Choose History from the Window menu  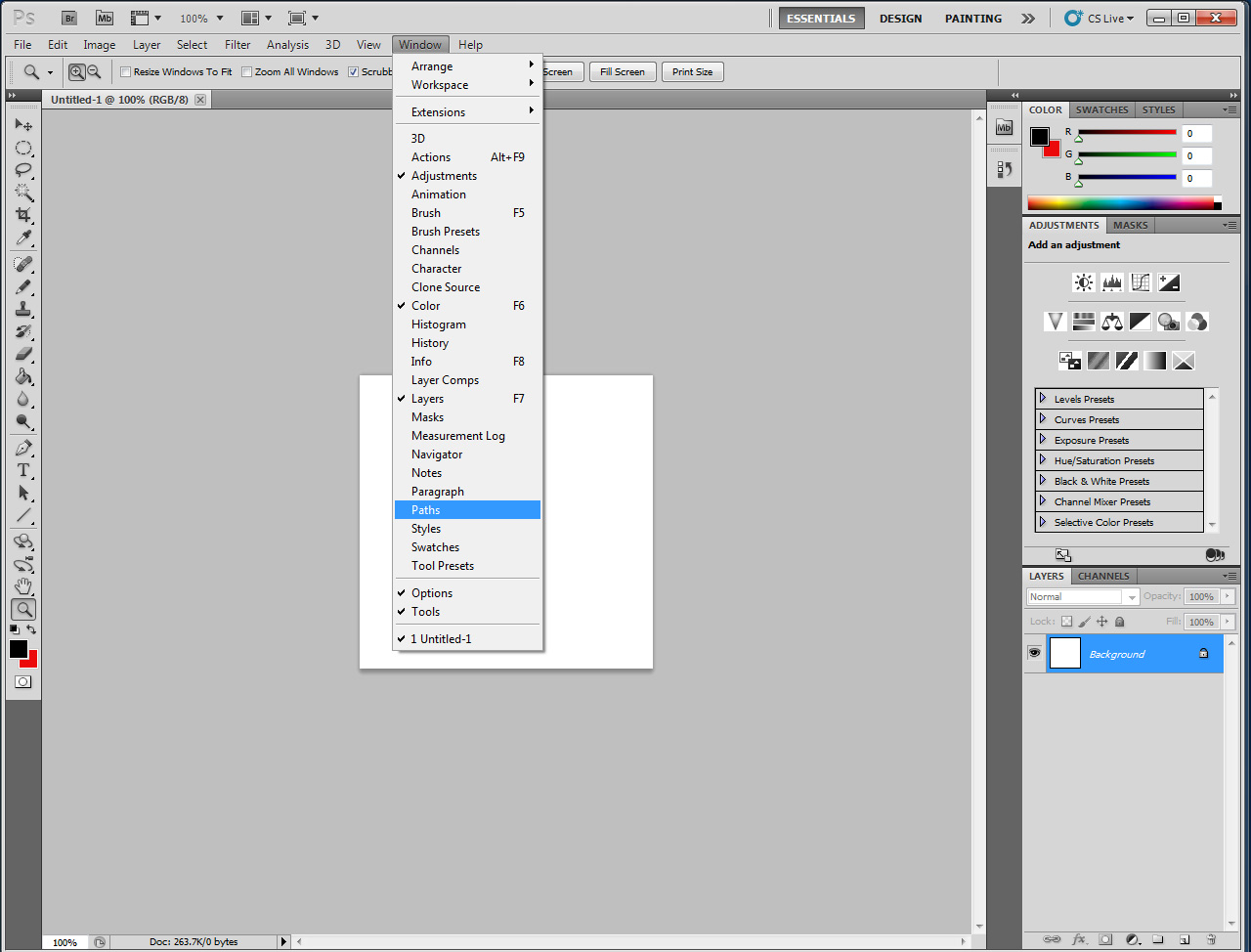[x=467, y=343]
